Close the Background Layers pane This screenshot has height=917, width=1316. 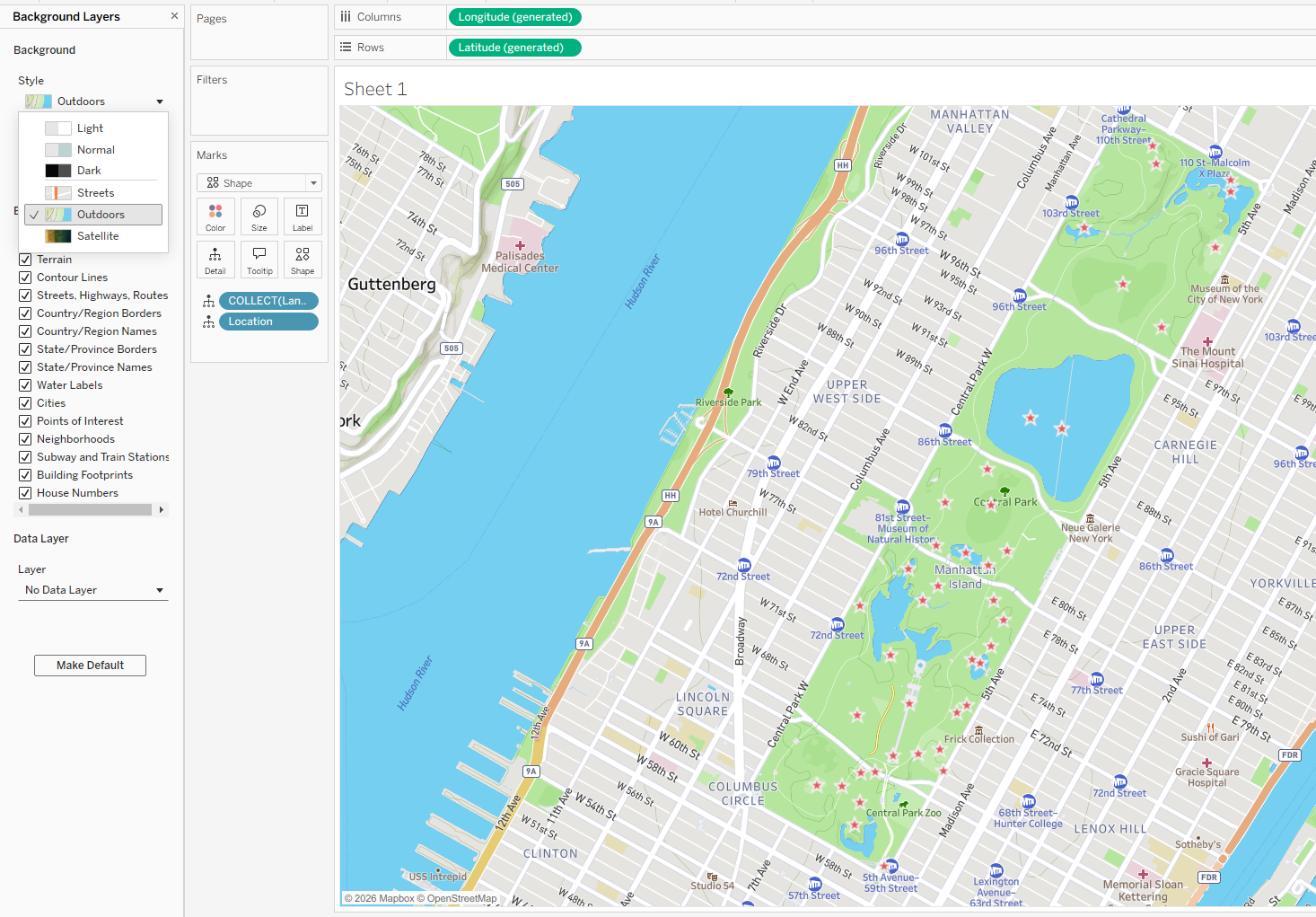point(174,16)
